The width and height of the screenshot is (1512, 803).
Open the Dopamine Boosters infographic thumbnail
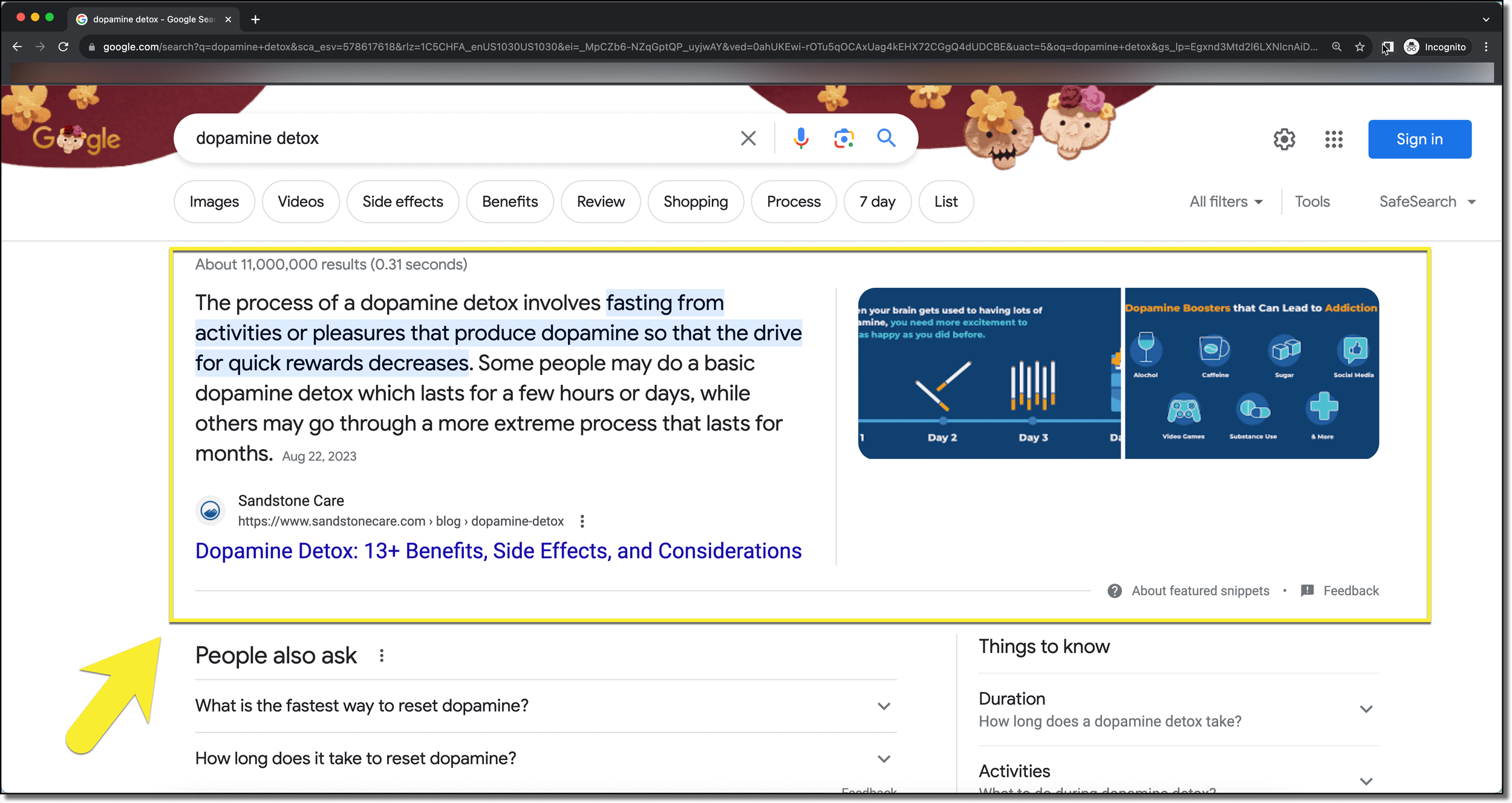point(1251,373)
